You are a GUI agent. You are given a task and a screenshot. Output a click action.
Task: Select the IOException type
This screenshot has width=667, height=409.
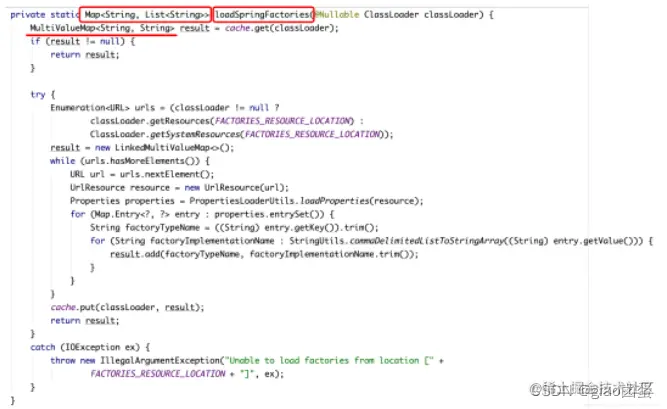[x=93, y=347]
